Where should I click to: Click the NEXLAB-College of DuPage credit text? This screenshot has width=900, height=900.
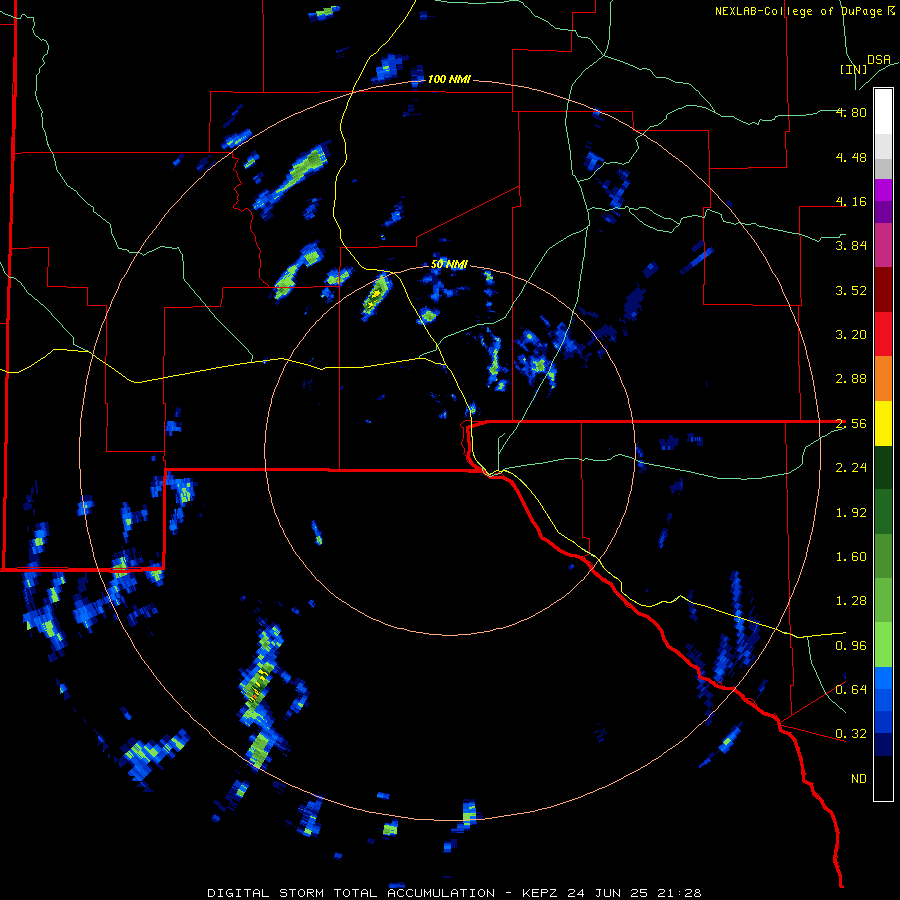click(805, 11)
